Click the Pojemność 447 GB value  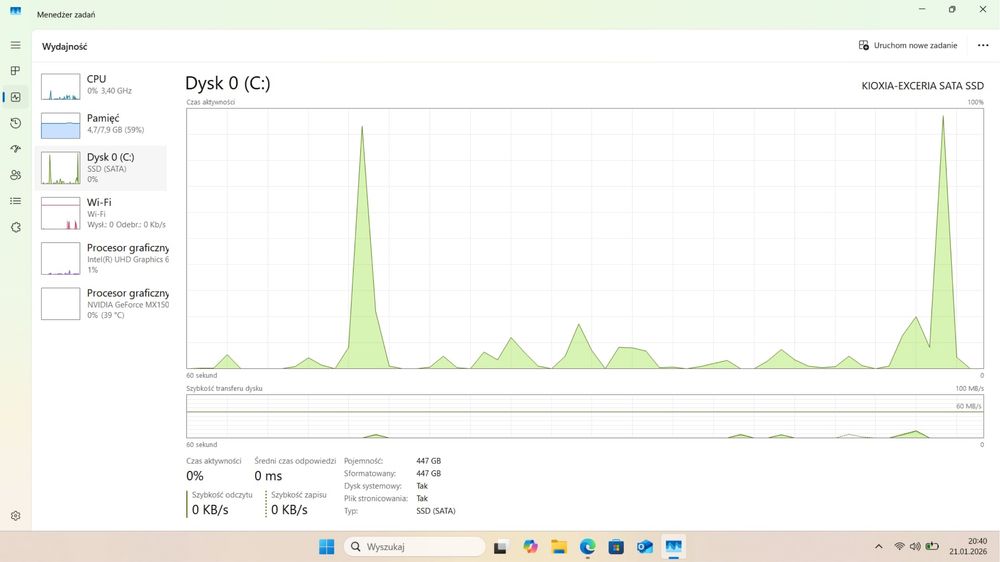429,461
